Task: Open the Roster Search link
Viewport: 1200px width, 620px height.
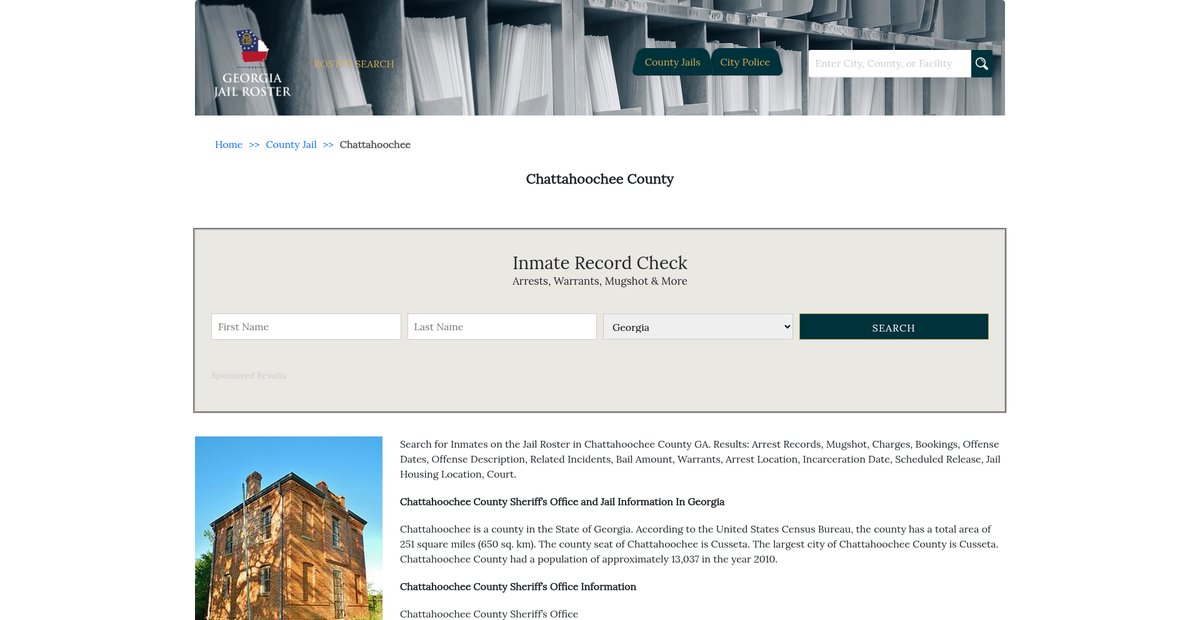Action: click(354, 64)
